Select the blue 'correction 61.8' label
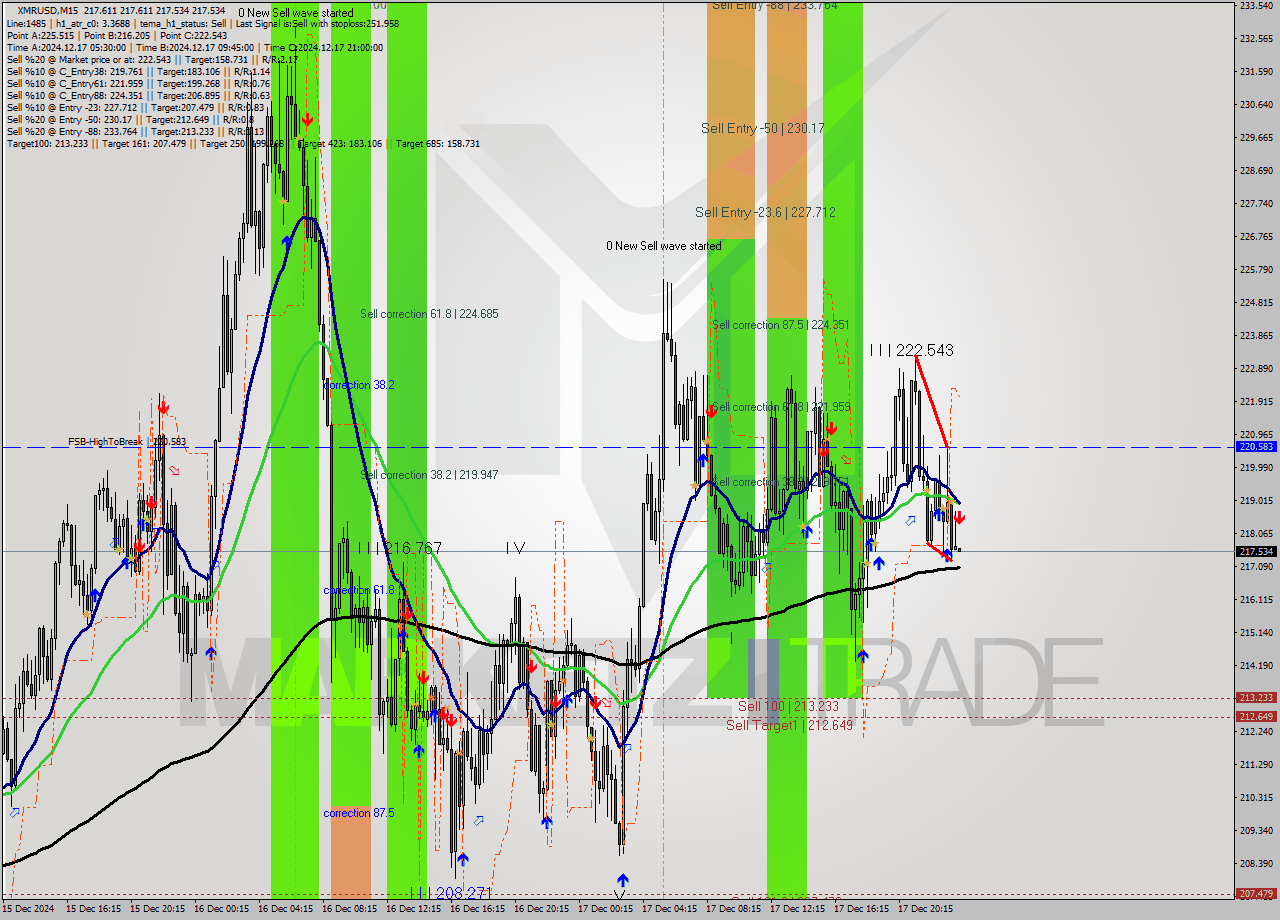Screen dimensions: 1280x920 358,590
